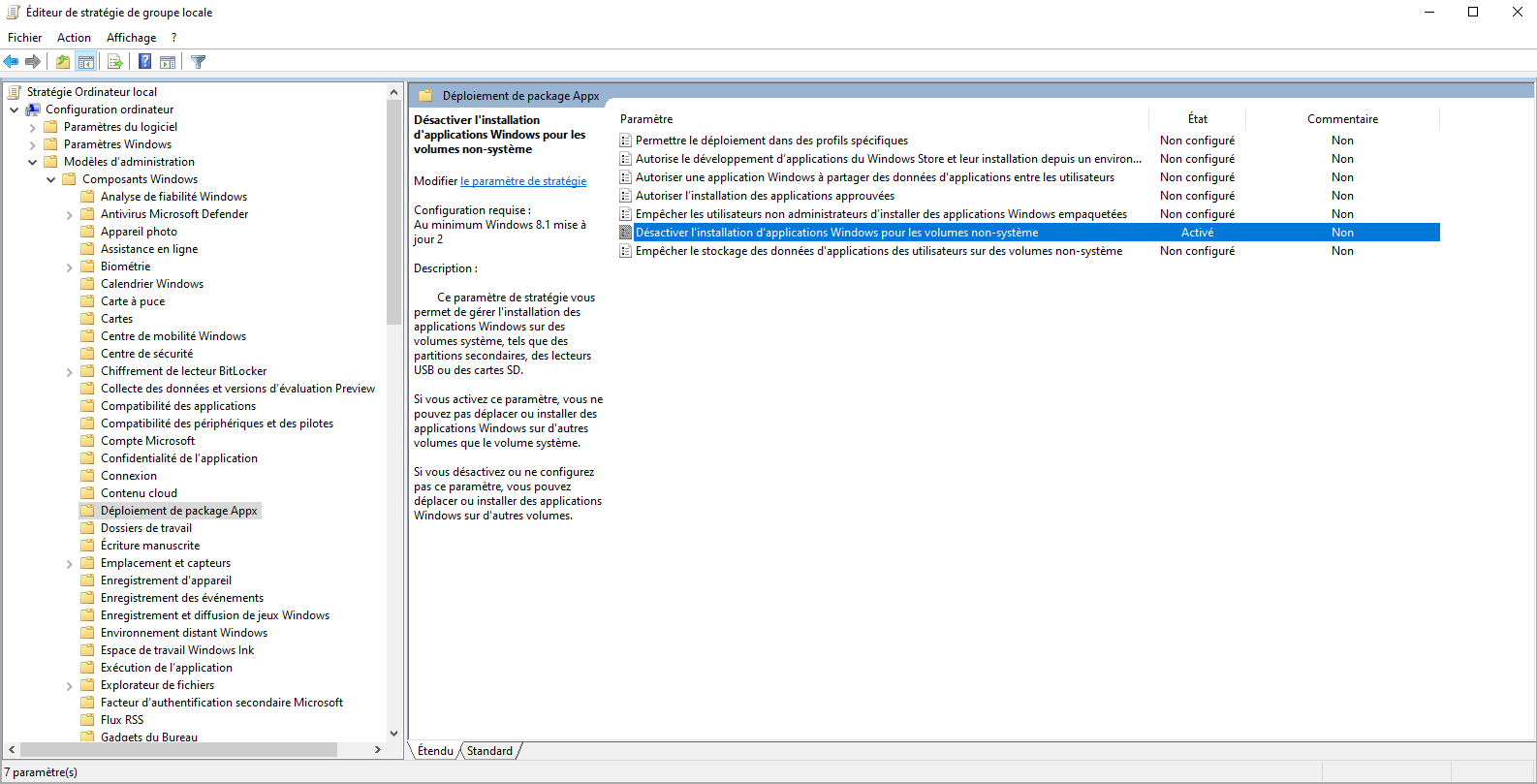Screen dimensions: 1537x784
Task: Click the folder icon beside Antivirus Microsoft Defender
Action: 88,214
